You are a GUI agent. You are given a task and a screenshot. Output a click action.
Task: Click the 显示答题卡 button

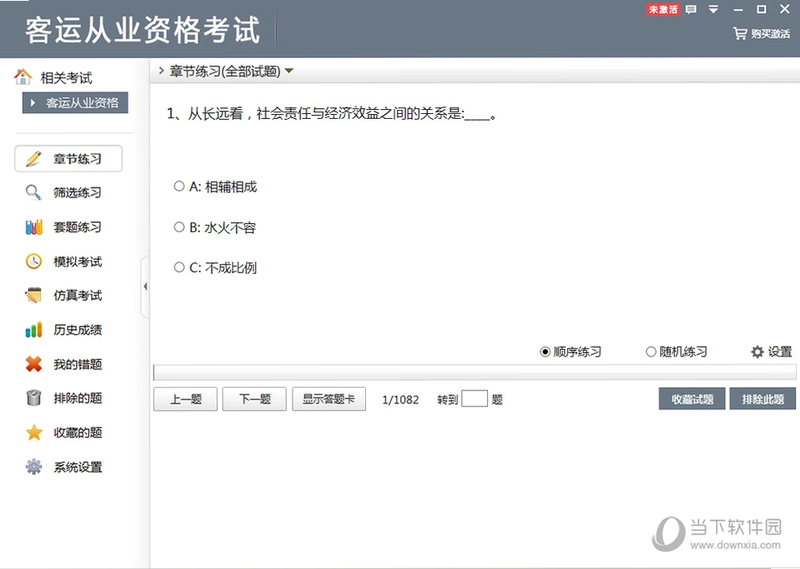coord(329,399)
